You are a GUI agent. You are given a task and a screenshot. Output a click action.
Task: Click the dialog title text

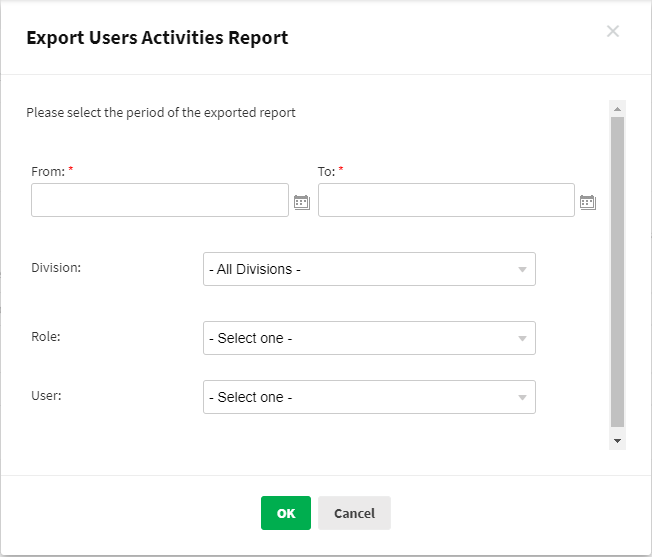click(x=157, y=38)
